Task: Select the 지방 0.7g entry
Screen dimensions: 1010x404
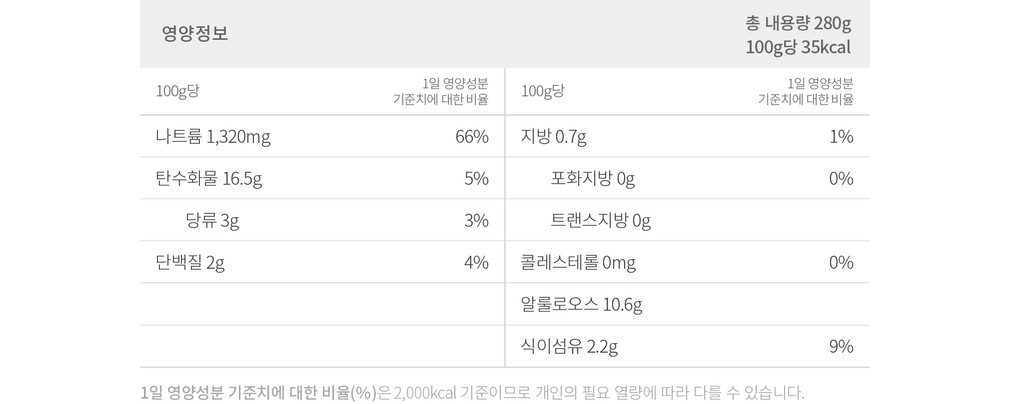Action: click(553, 137)
